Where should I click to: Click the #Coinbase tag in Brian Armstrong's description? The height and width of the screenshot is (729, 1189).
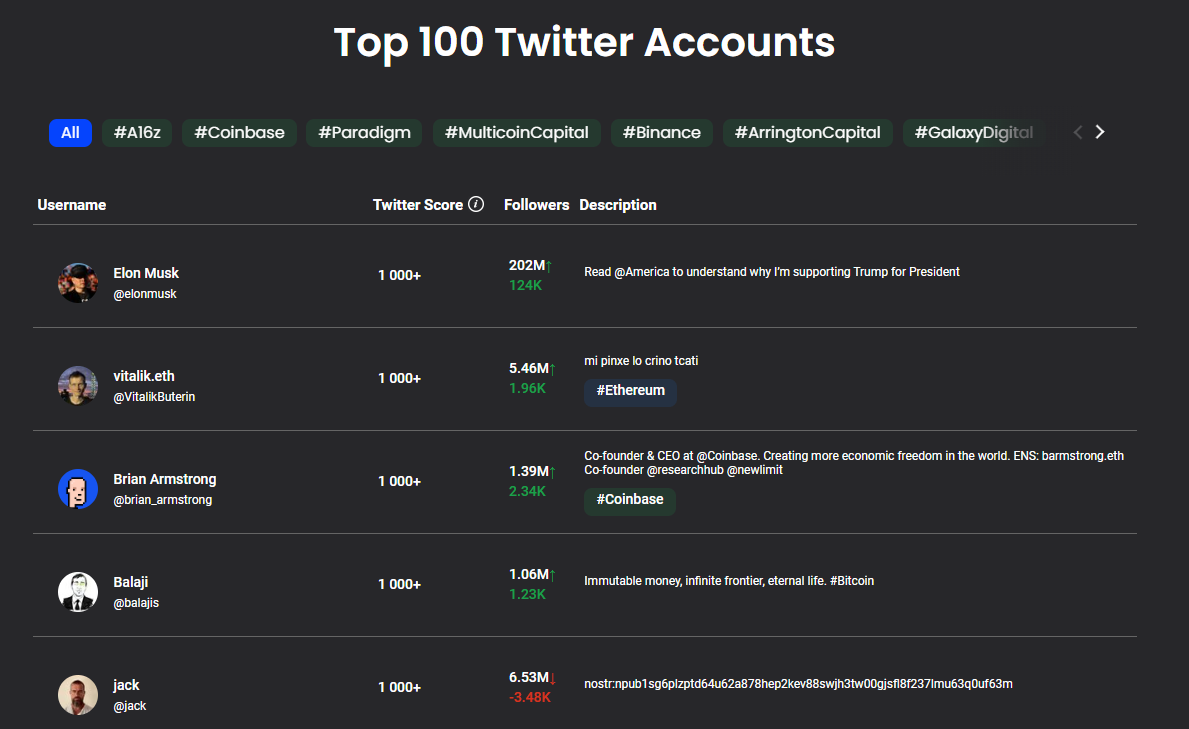point(629,500)
